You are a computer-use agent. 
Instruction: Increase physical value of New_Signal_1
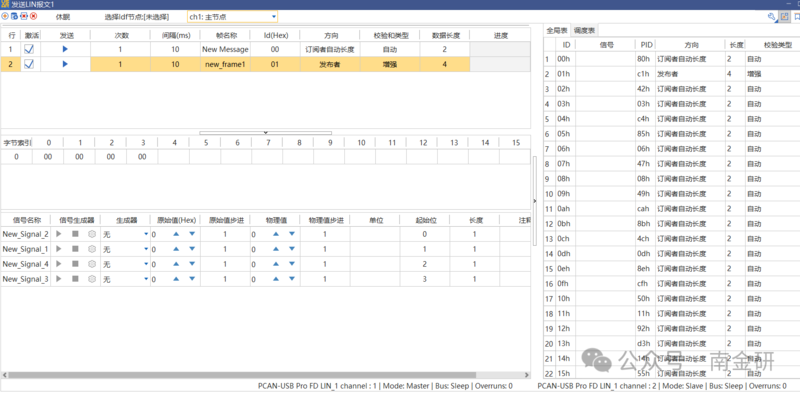click(x=276, y=249)
